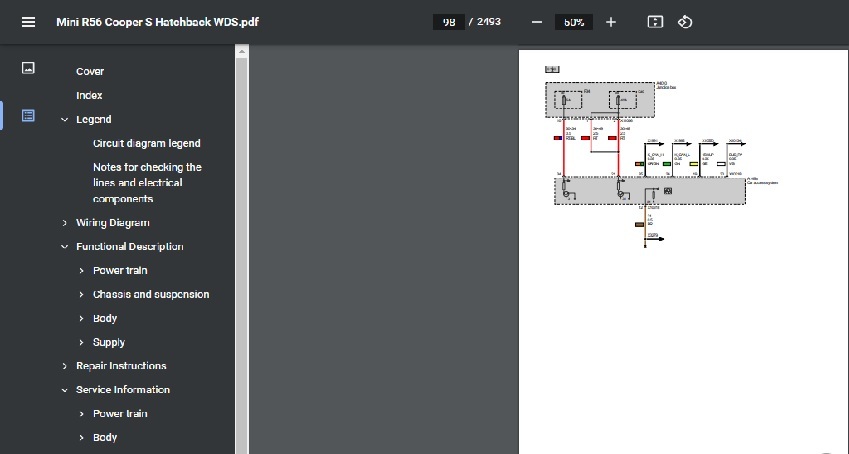Expand Power train under Functional Description

[81, 270]
